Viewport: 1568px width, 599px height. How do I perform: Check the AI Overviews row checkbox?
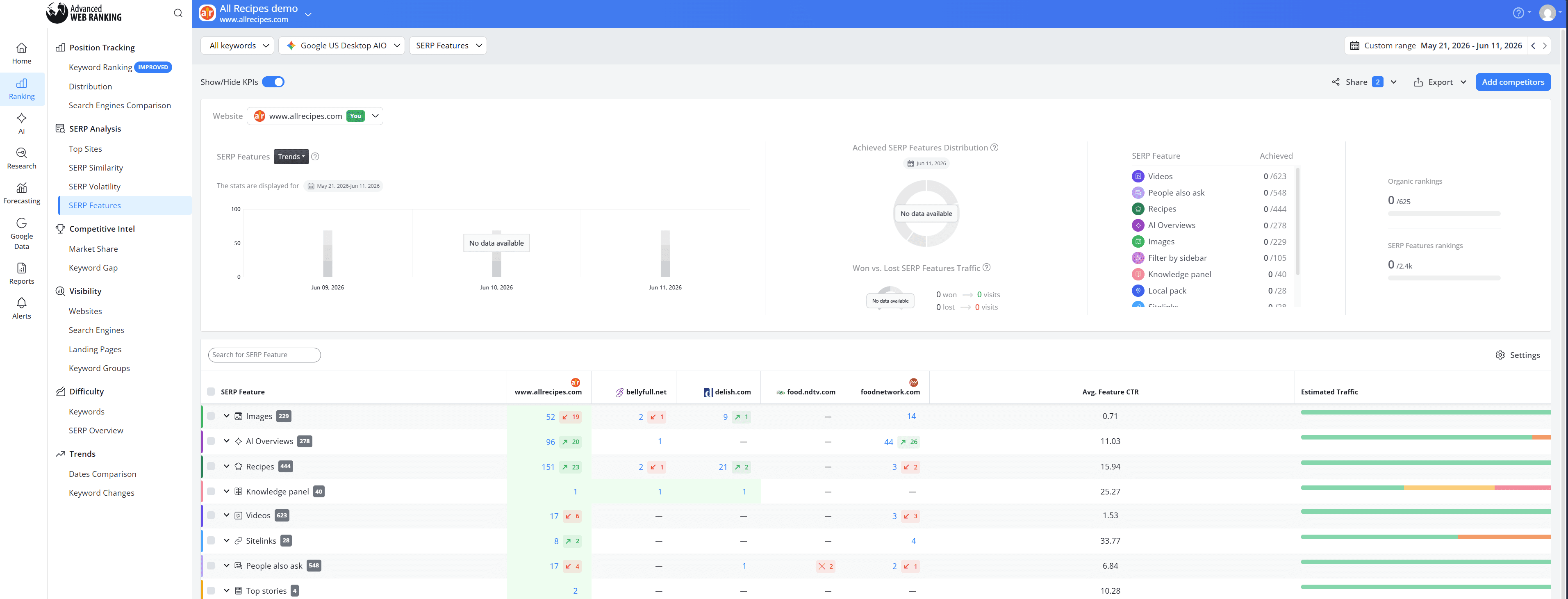211,441
